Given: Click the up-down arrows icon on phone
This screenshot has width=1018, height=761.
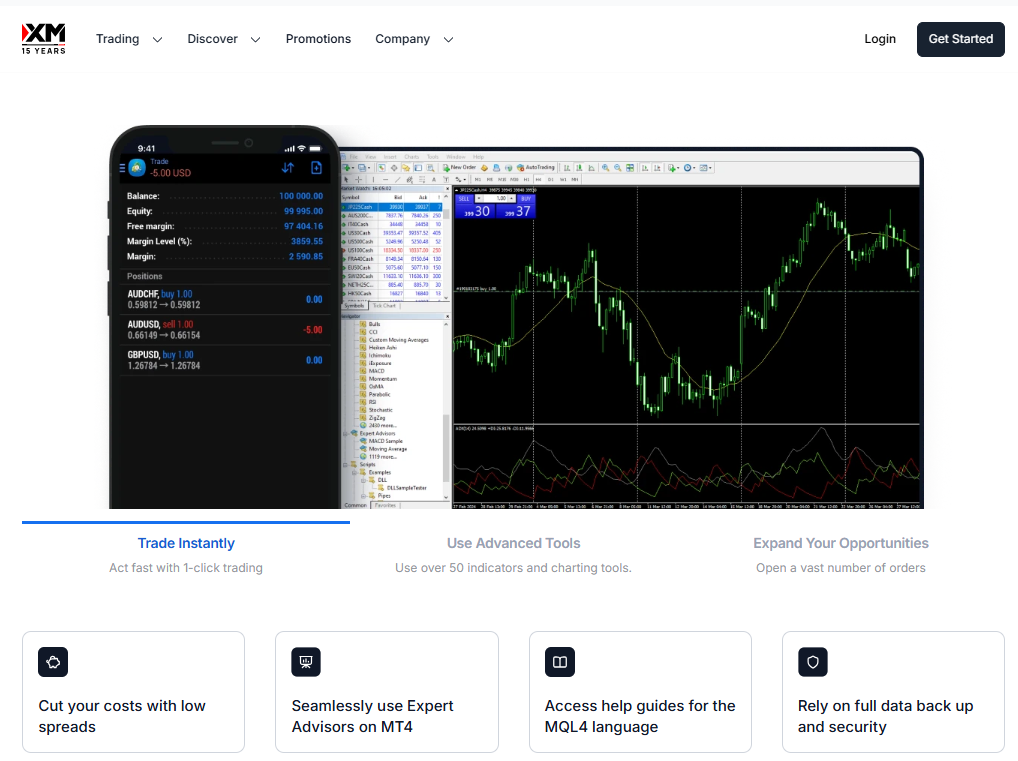Looking at the screenshot, I should click(x=288, y=168).
